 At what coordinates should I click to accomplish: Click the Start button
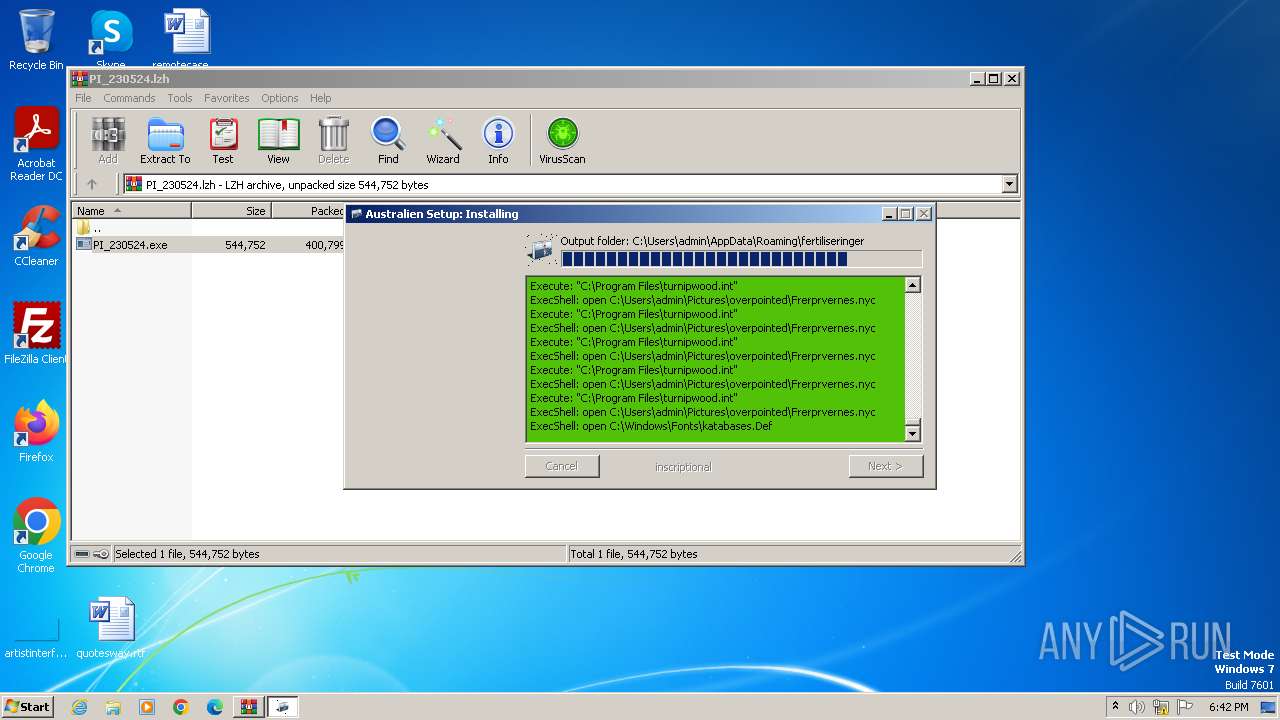28,706
